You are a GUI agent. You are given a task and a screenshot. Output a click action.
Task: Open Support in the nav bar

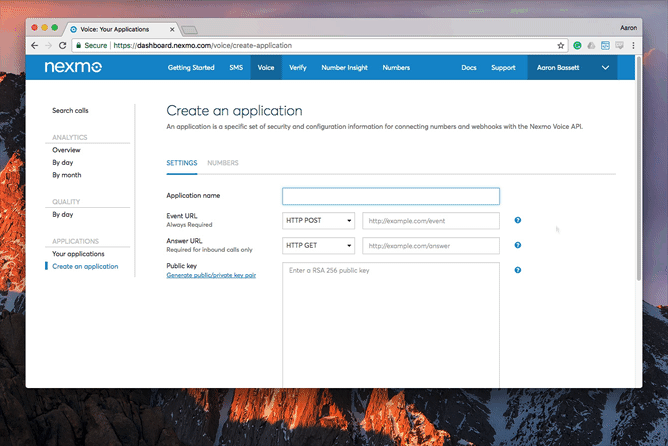pyautogui.click(x=503, y=68)
